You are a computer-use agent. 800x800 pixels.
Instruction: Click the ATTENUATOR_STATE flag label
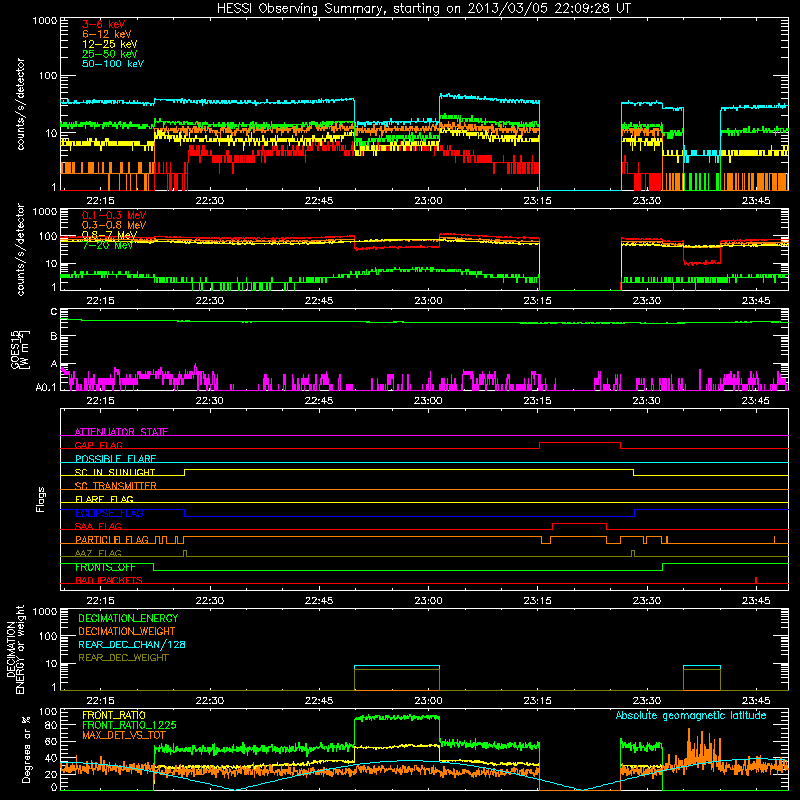(121, 432)
